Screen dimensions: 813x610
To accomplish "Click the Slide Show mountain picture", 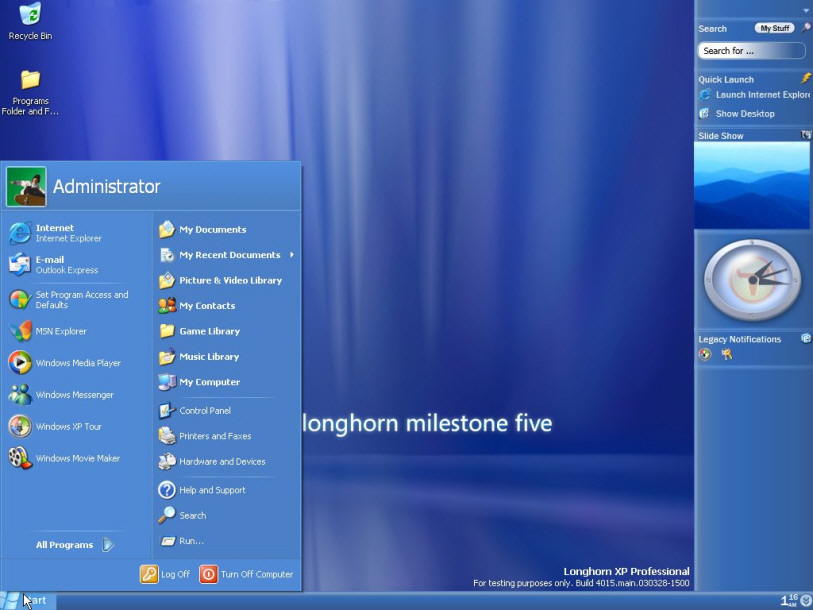I will click(x=752, y=185).
